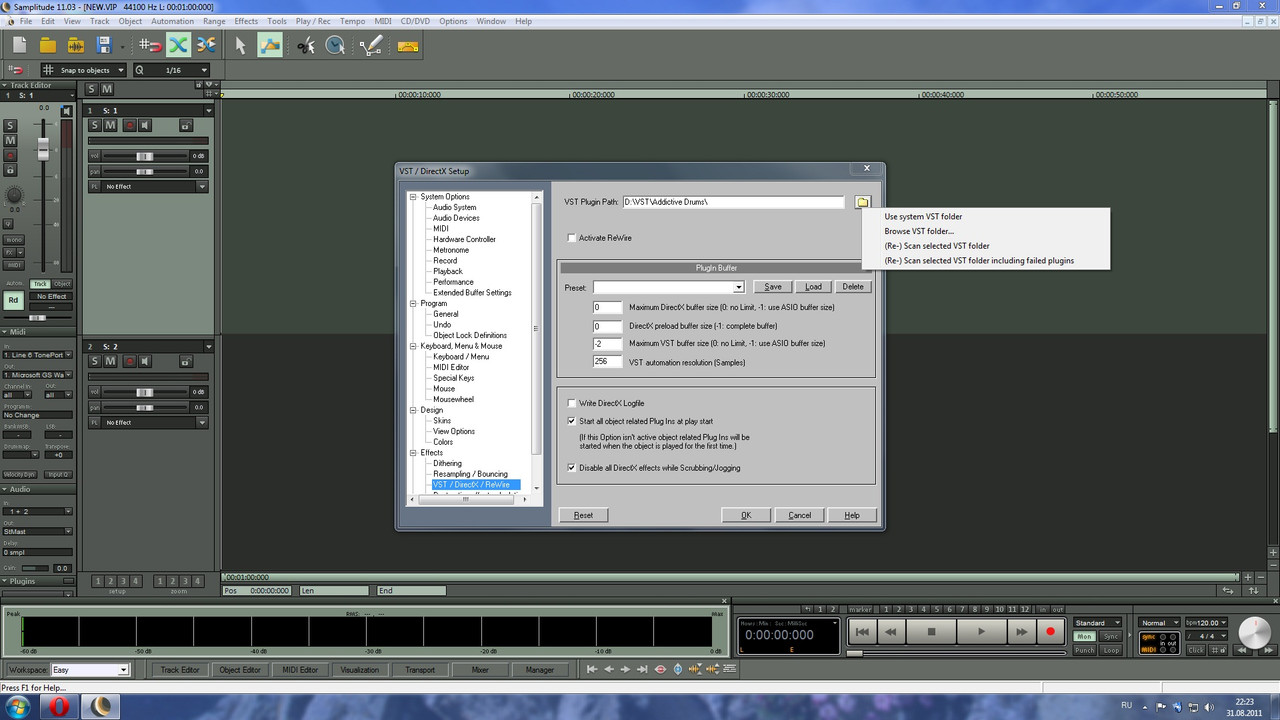
Task: Open the Automation menu in menu bar
Action: [173, 21]
